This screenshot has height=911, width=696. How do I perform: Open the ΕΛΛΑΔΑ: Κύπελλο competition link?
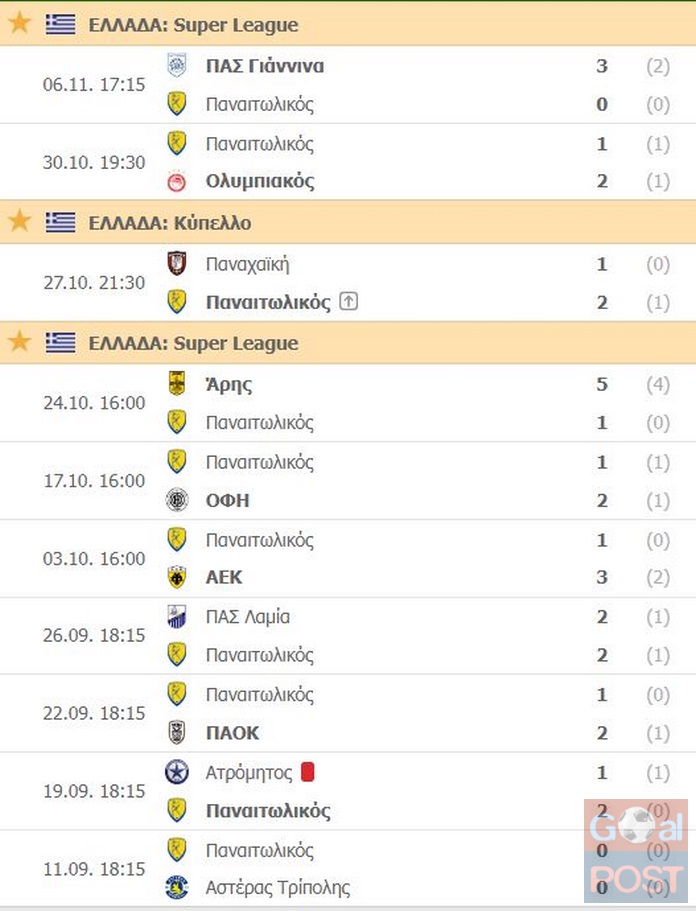coord(170,223)
